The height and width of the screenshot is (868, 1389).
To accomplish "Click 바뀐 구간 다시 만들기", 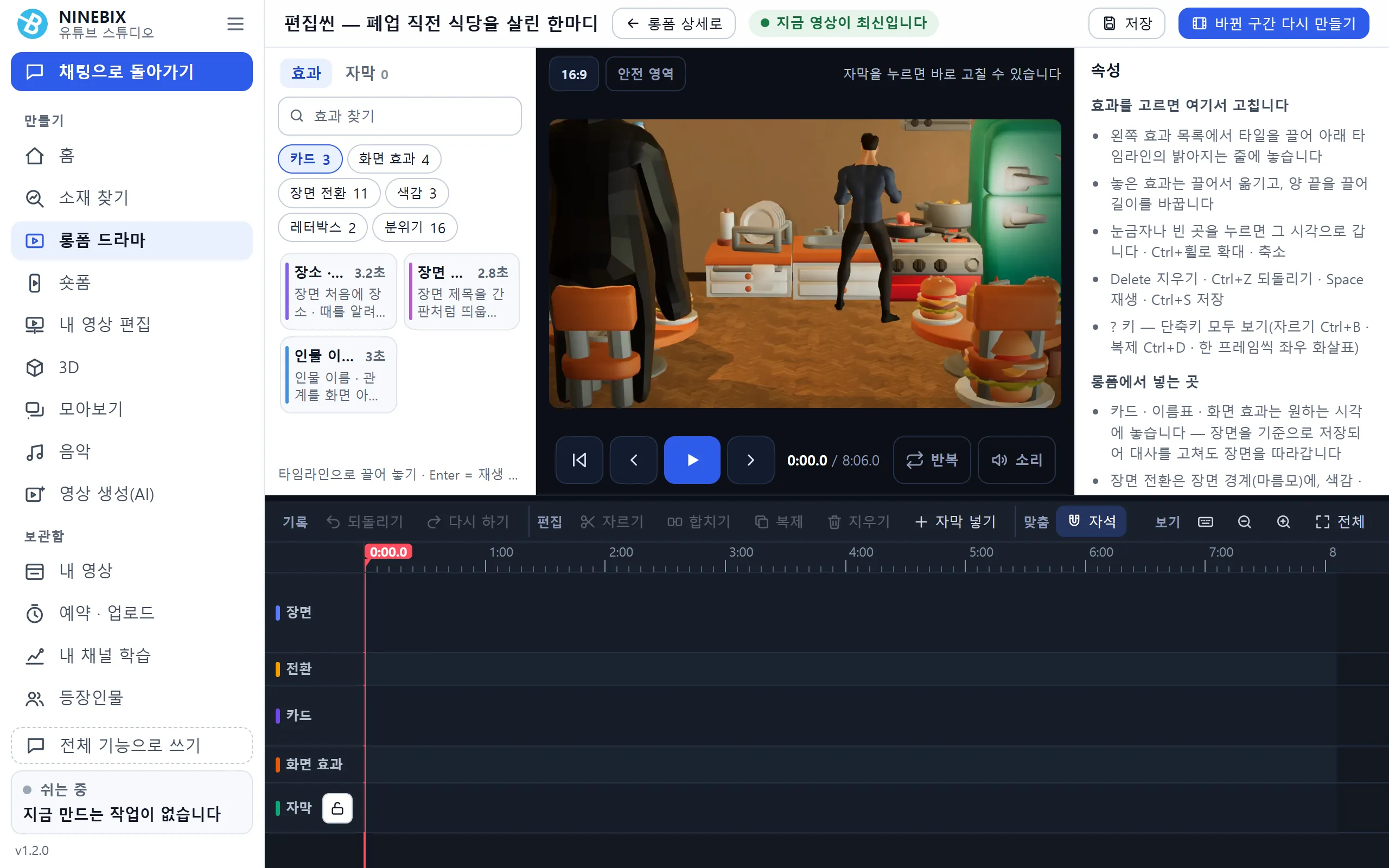I will pos(1273,23).
